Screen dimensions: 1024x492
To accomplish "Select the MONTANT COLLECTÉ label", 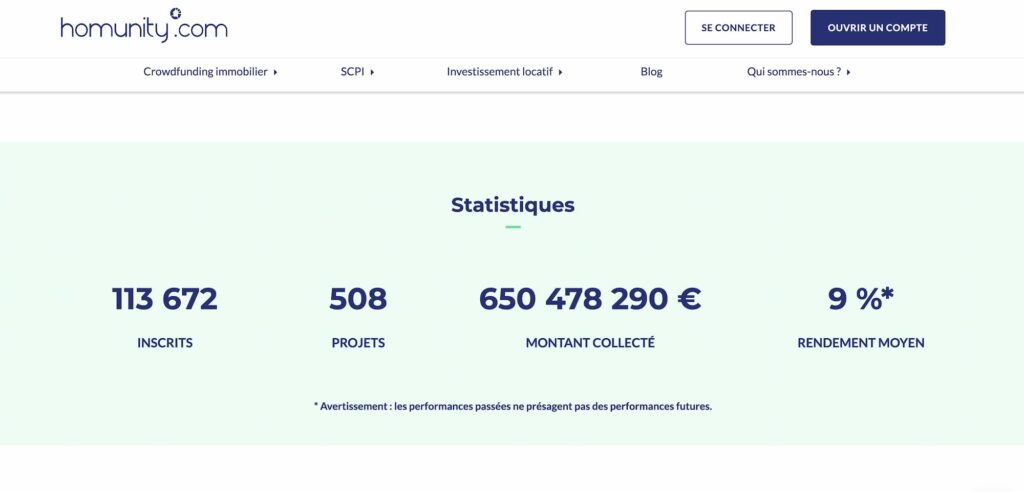I will pyautogui.click(x=590, y=343).
